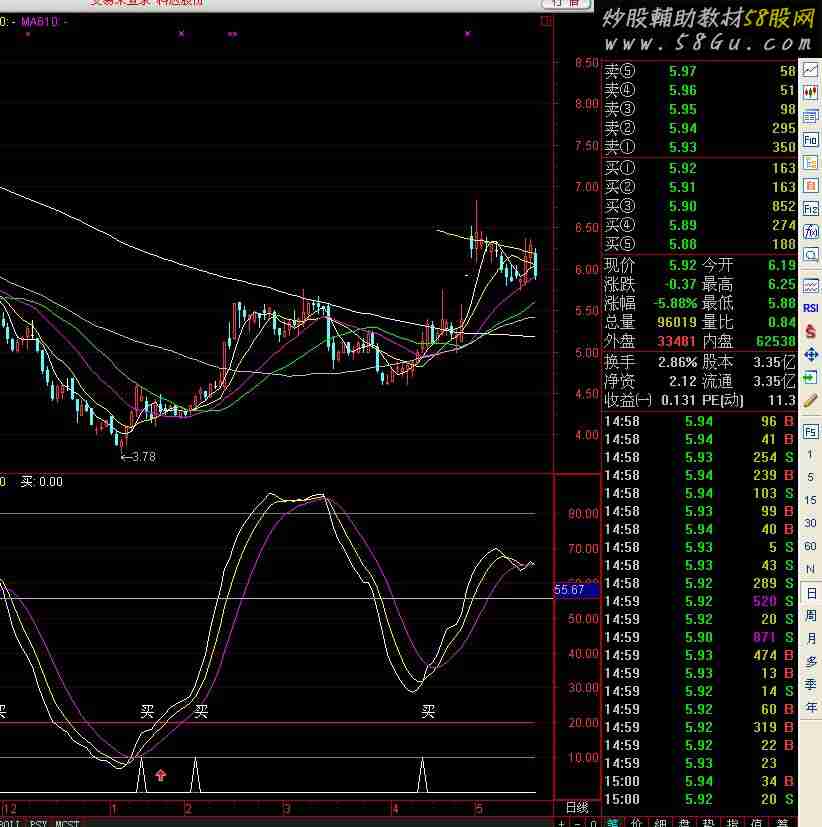Click the 日线 period label
This screenshot has height=827, width=822.
[x=577, y=807]
